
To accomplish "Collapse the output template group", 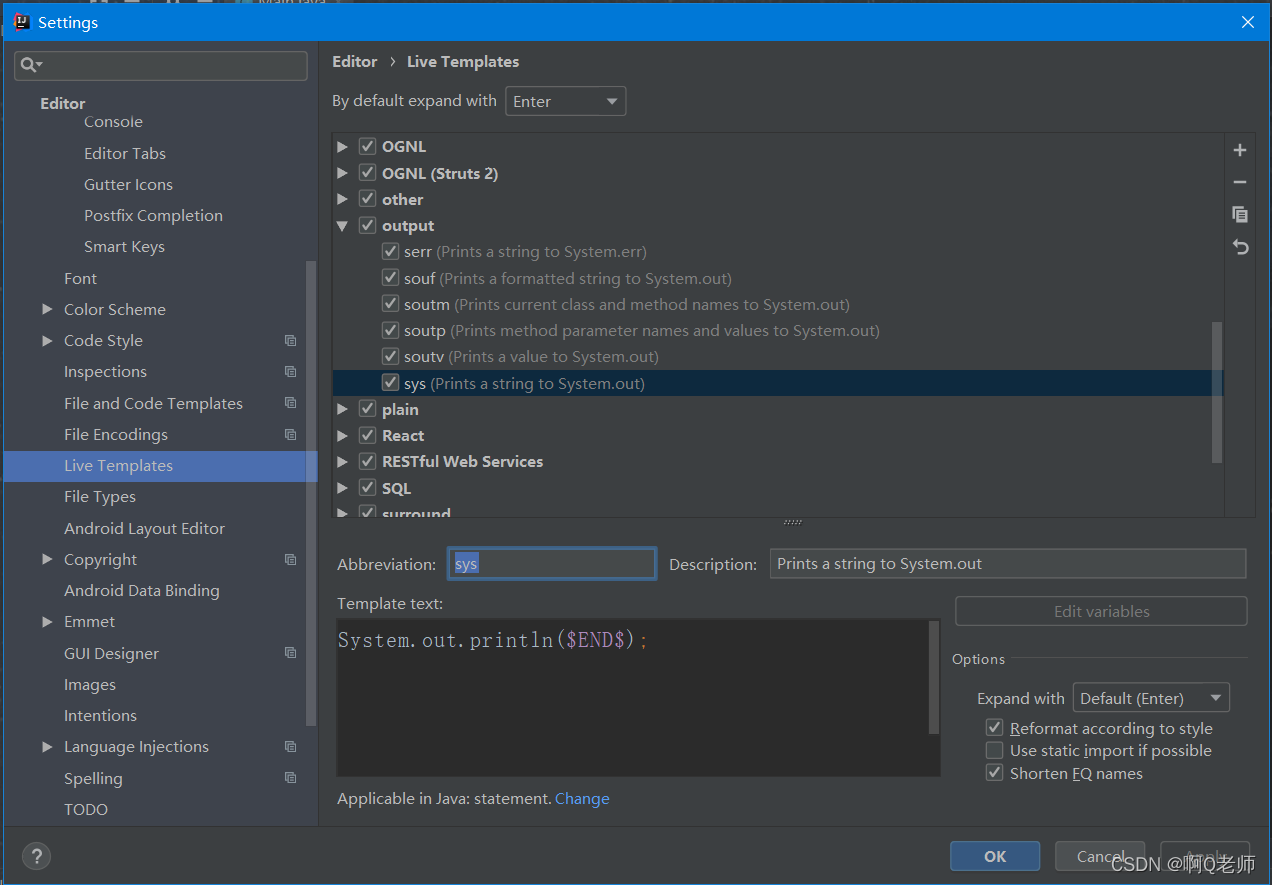I will 342,226.
